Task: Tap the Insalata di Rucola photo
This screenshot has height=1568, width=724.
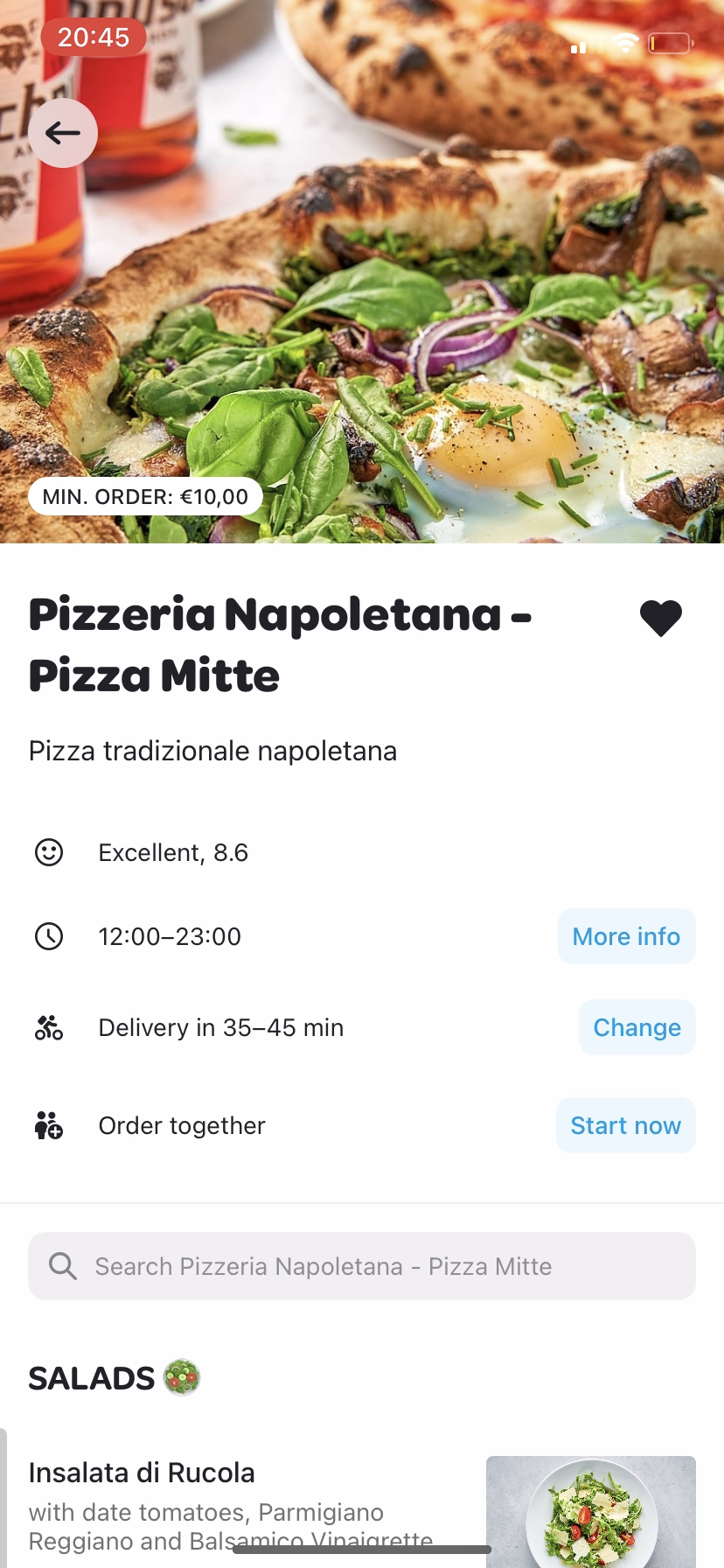Action: (x=591, y=1512)
